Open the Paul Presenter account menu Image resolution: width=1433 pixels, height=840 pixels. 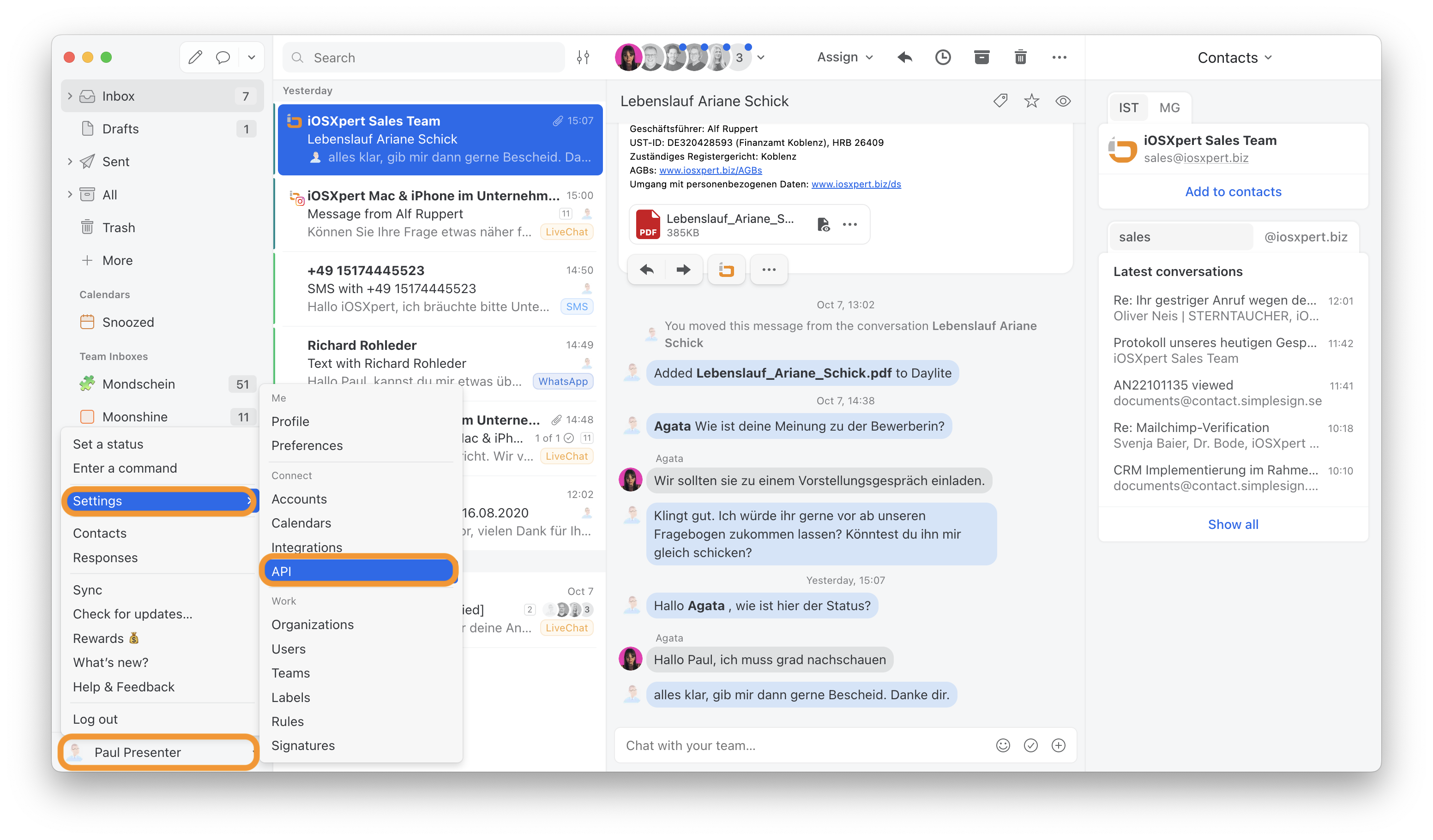(160, 752)
